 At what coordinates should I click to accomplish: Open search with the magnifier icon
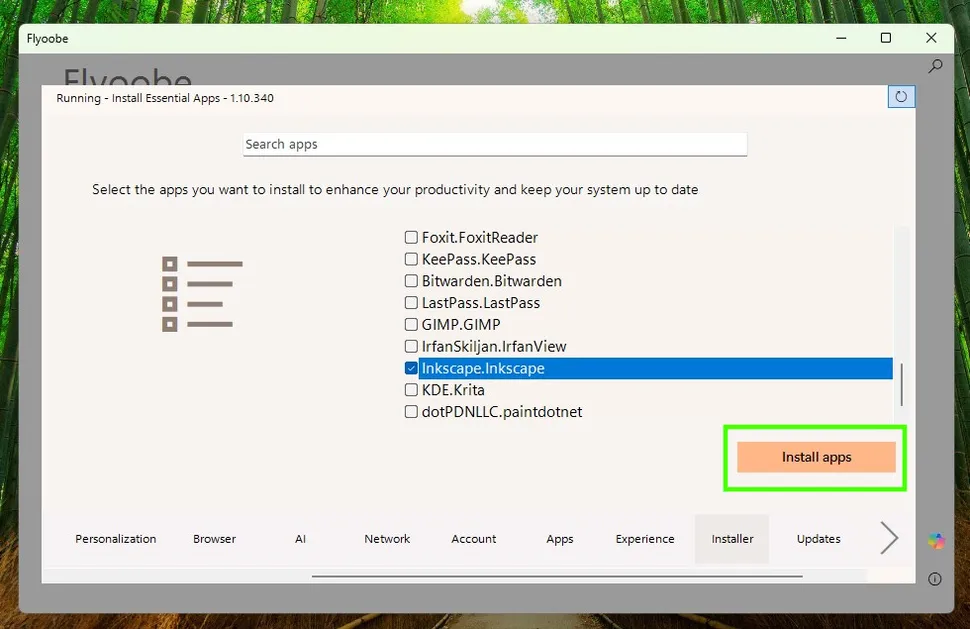[934, 65]
